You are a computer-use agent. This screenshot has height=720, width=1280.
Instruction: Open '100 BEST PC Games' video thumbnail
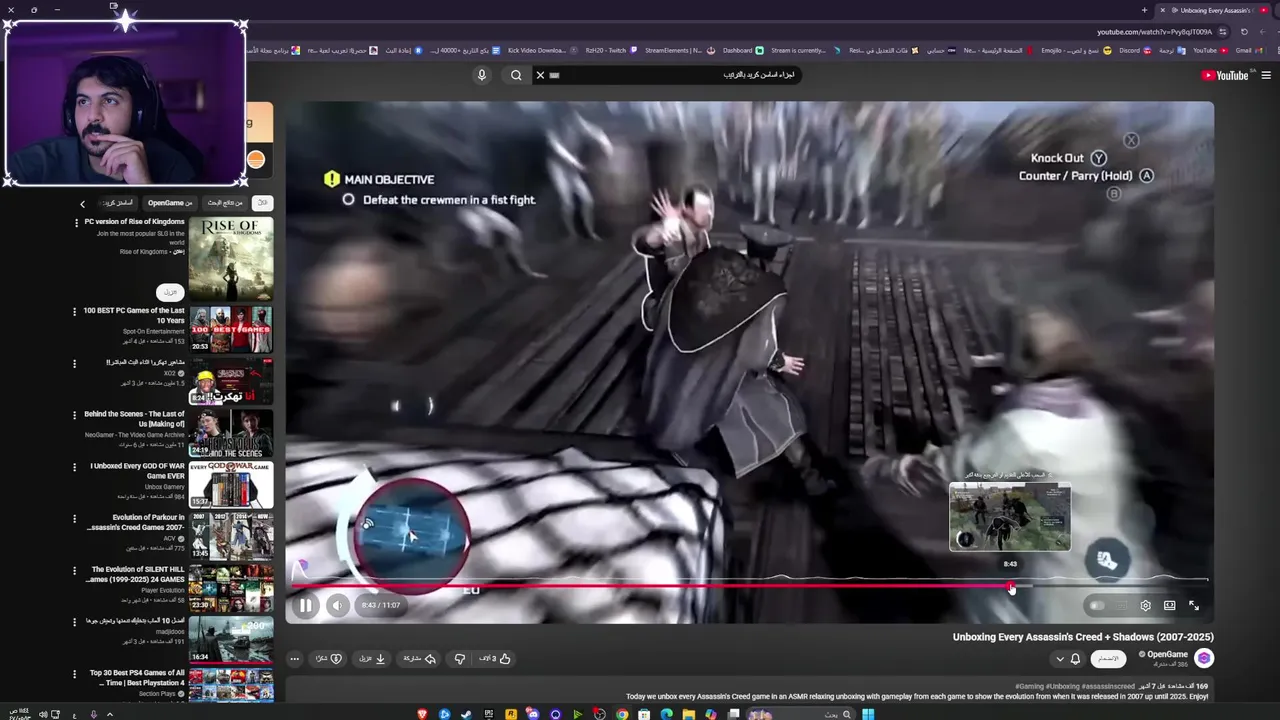pyautogui.click(x=231, y=329)
